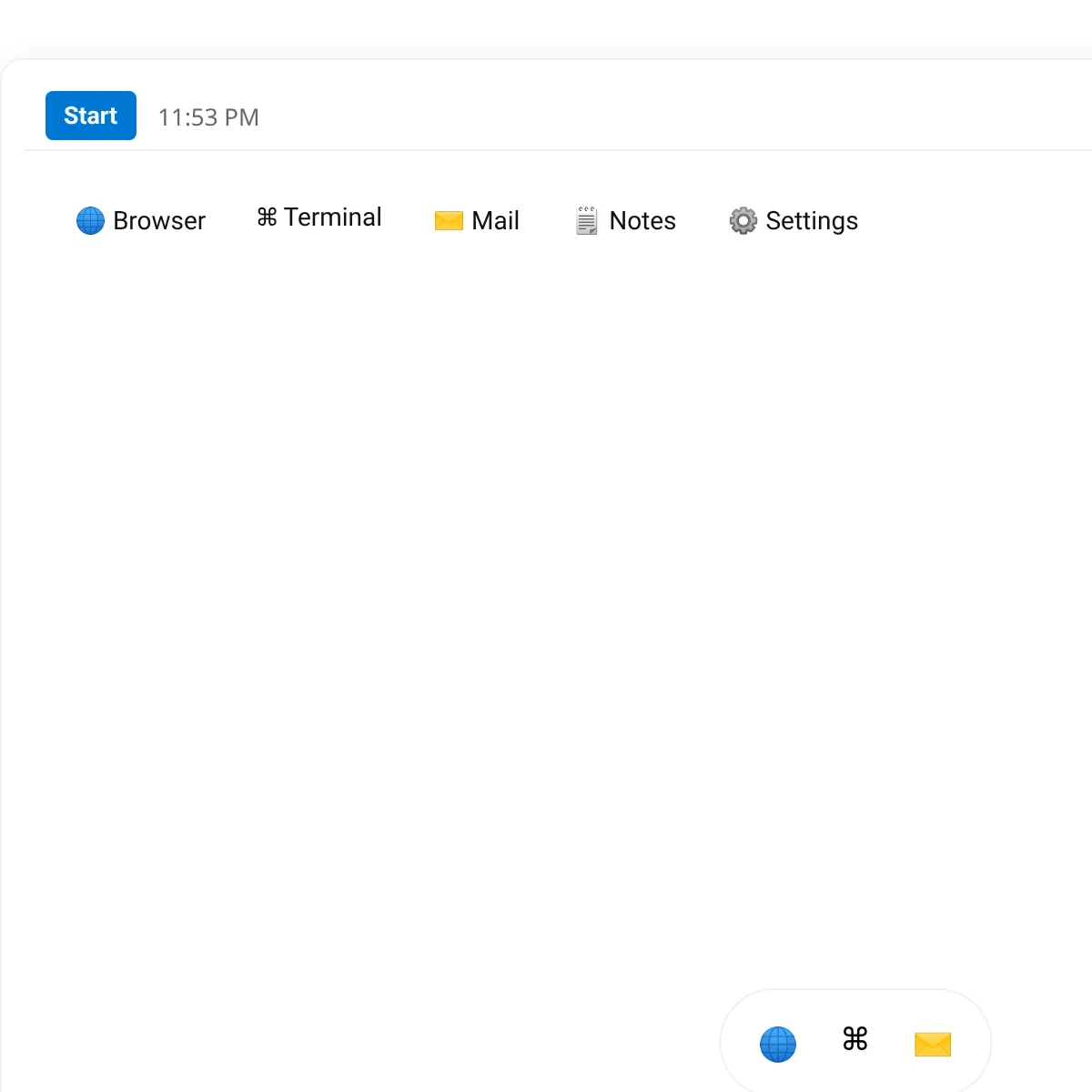Screen dimensions: 1092x1092
Task: Select the Terminal desktop shortcut label
Action: point(333,217)
